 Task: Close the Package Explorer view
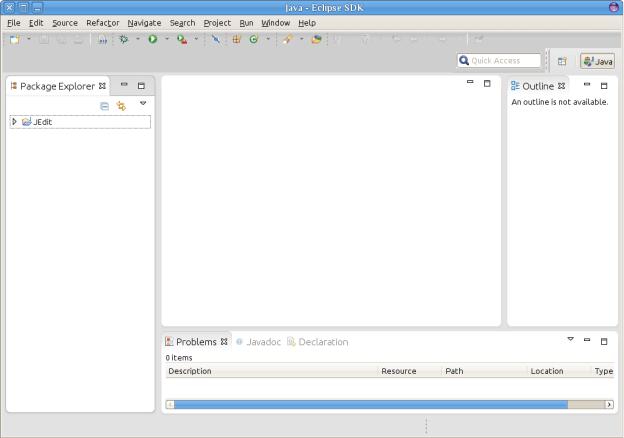(102, 86)
